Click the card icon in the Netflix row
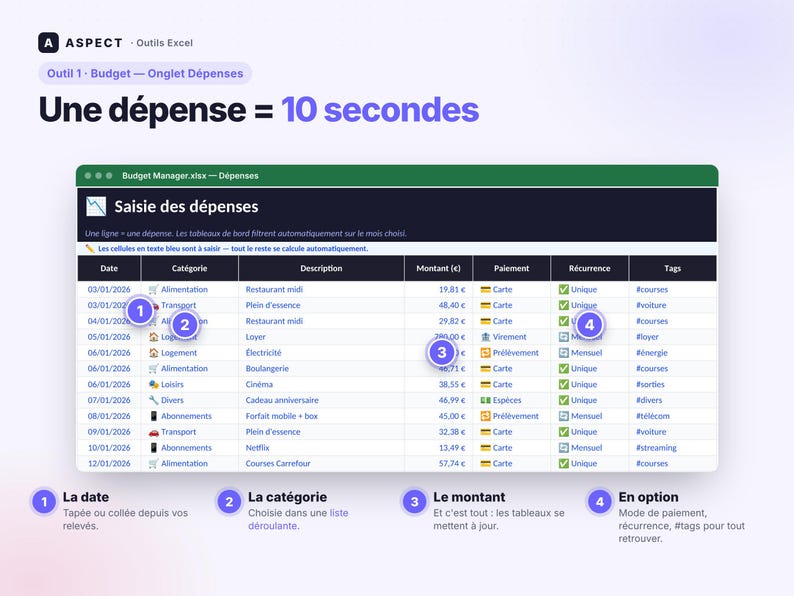 coord(485,448)
